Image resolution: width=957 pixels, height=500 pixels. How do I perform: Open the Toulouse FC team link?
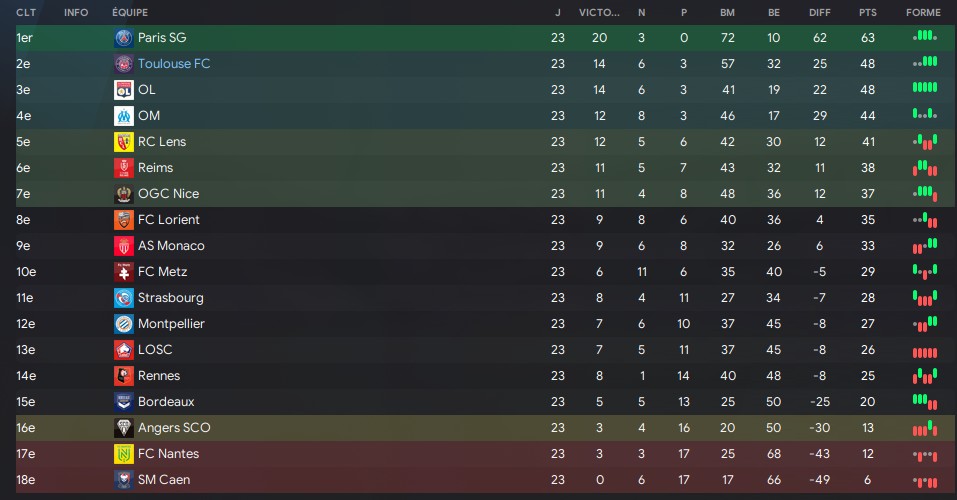[174, 63]
